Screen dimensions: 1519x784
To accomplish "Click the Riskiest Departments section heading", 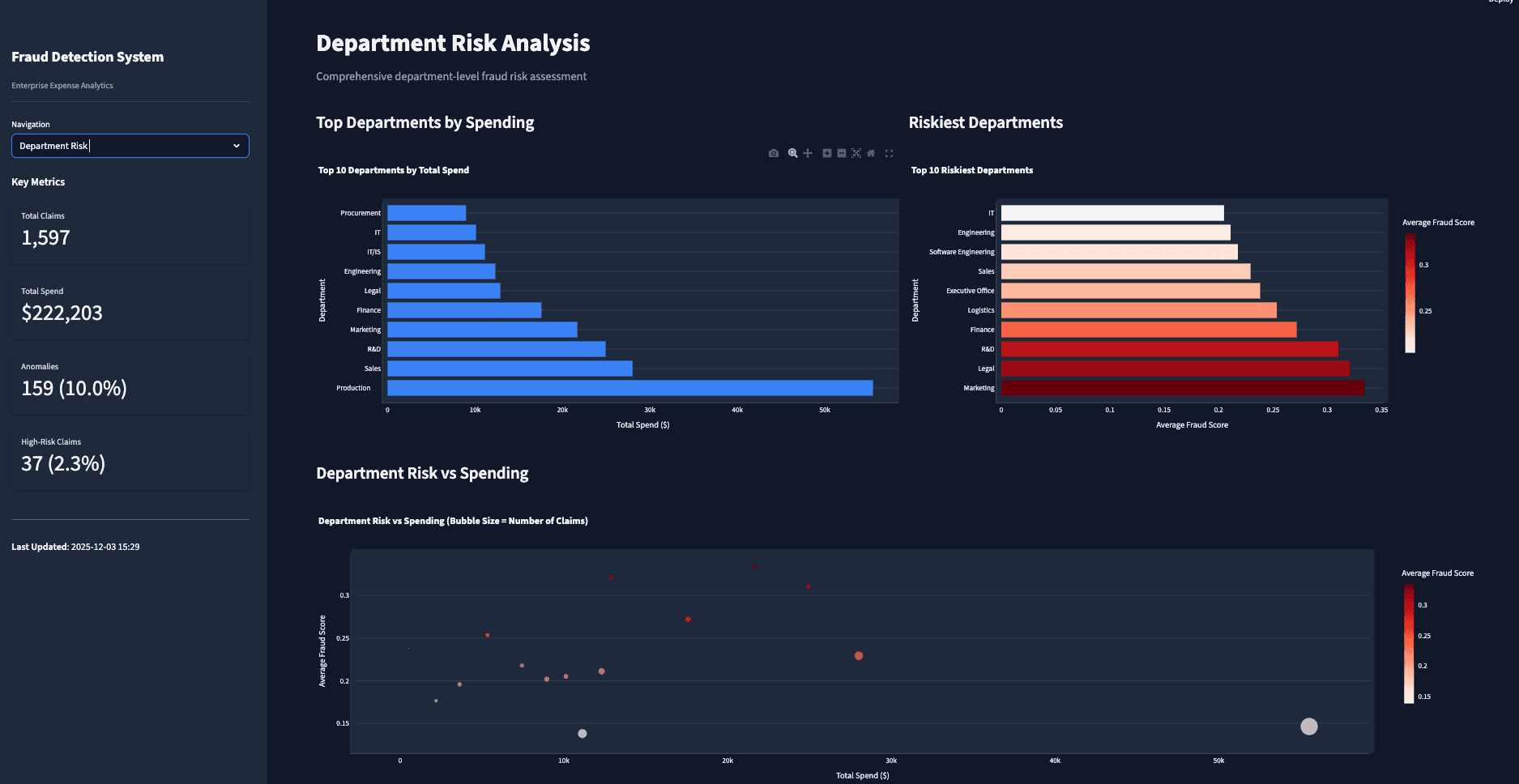I will pos(986,122).
